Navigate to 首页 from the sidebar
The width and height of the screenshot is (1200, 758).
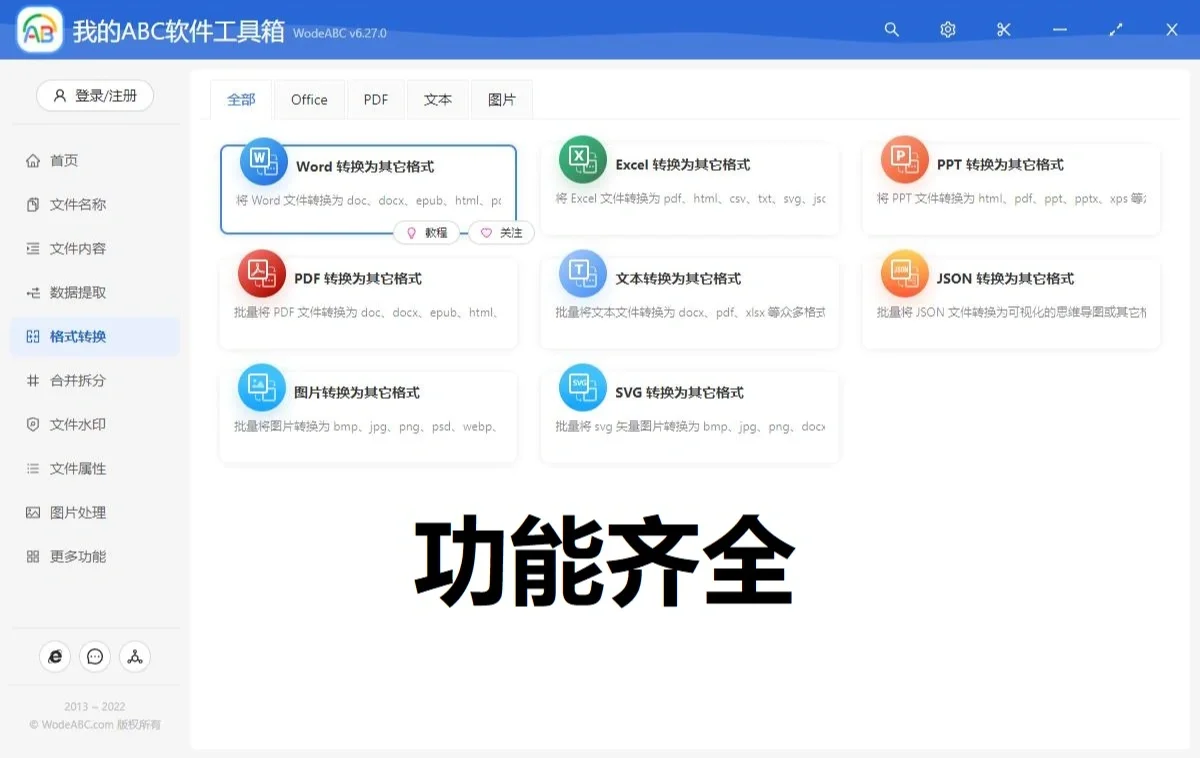coord(95,160)
